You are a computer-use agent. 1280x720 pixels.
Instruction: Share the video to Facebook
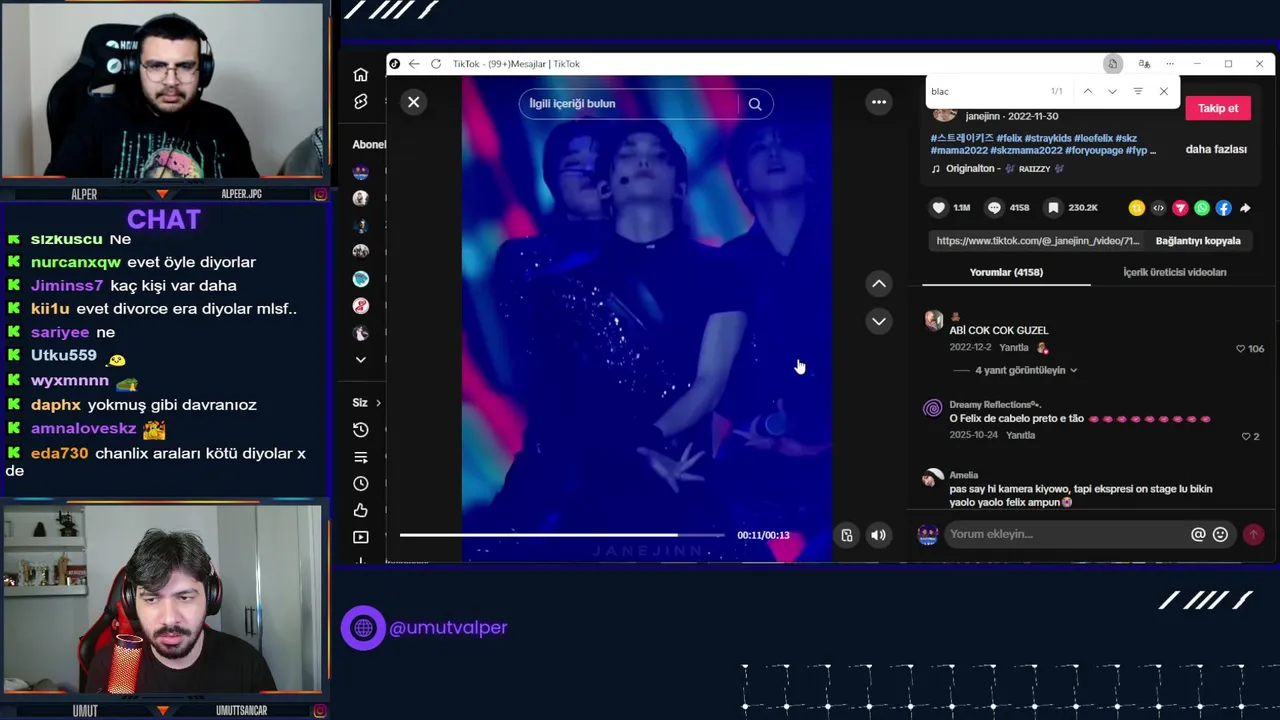coord(1223,208)
